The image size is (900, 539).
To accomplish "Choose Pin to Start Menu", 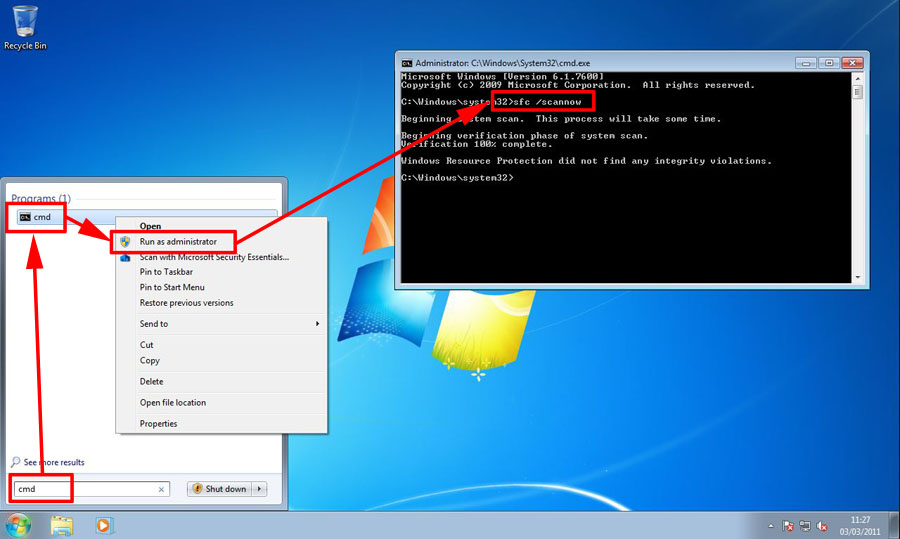I will pos(172,288).
